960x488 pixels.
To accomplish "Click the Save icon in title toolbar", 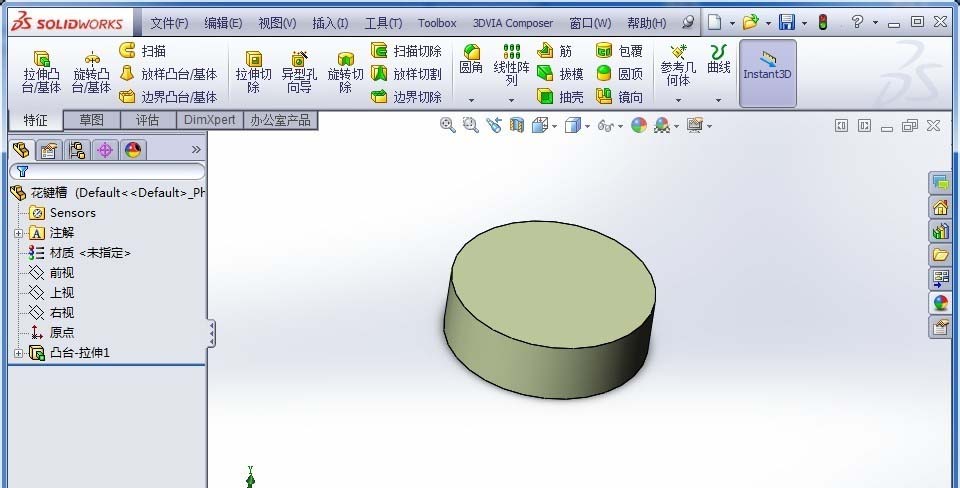I will coord(787,23).
